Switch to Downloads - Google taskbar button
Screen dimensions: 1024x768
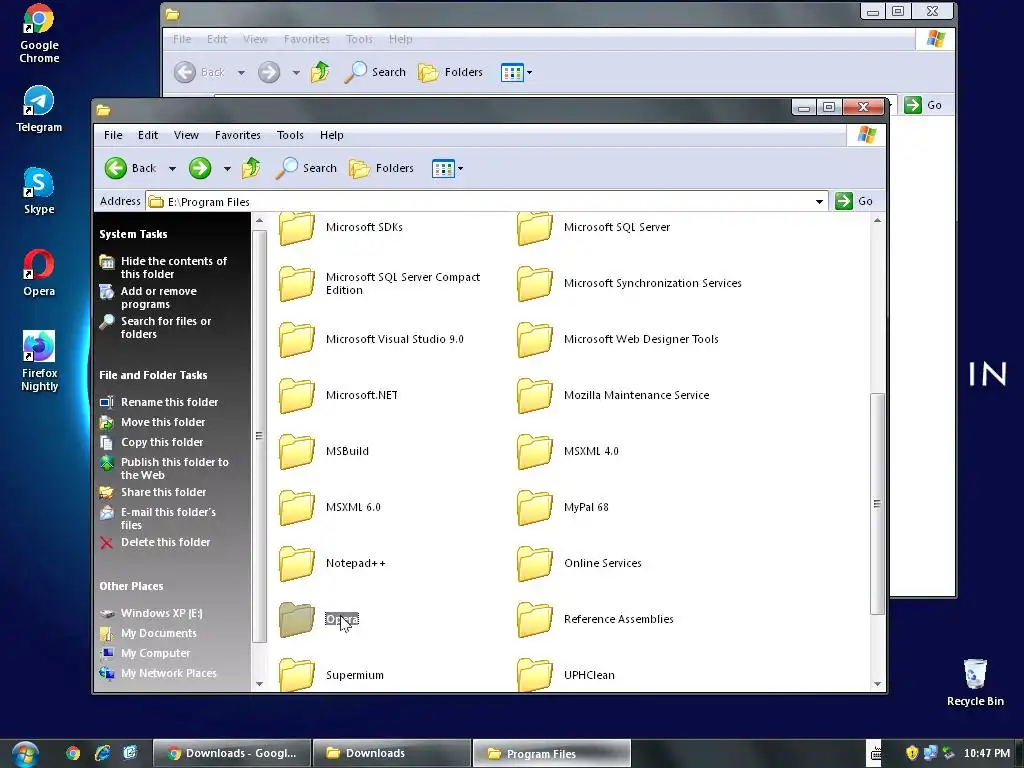click(x=232, y=753)
